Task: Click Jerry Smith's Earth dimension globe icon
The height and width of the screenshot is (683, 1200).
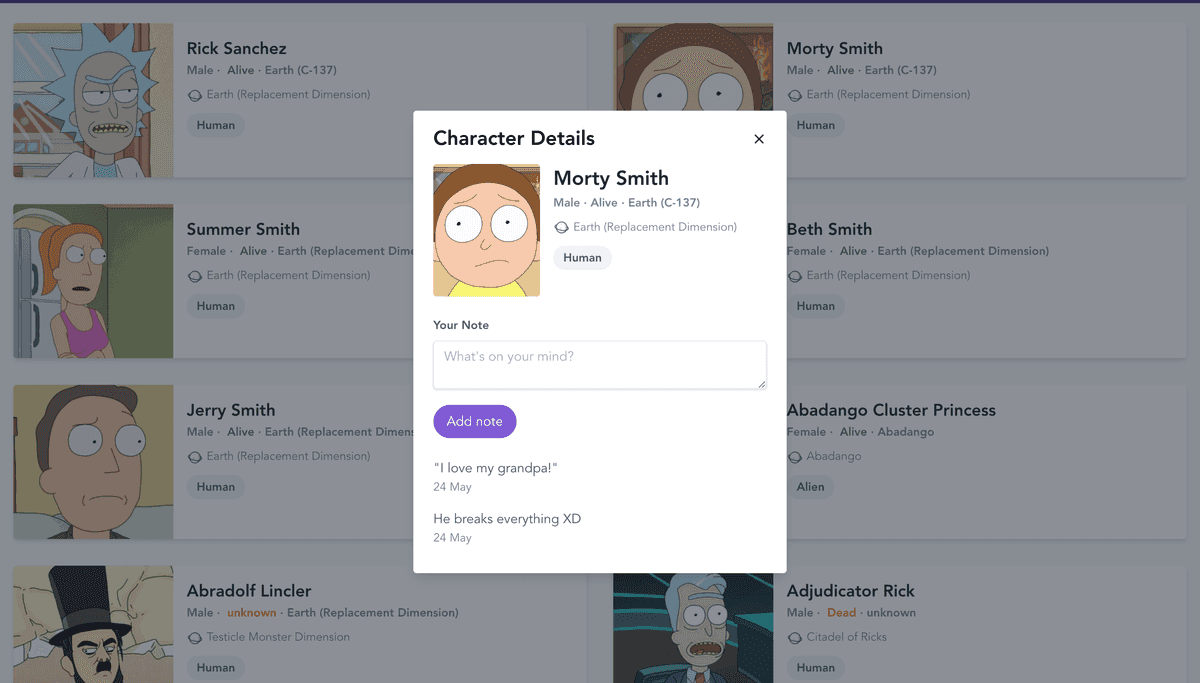Action: [x=196, y=457]
